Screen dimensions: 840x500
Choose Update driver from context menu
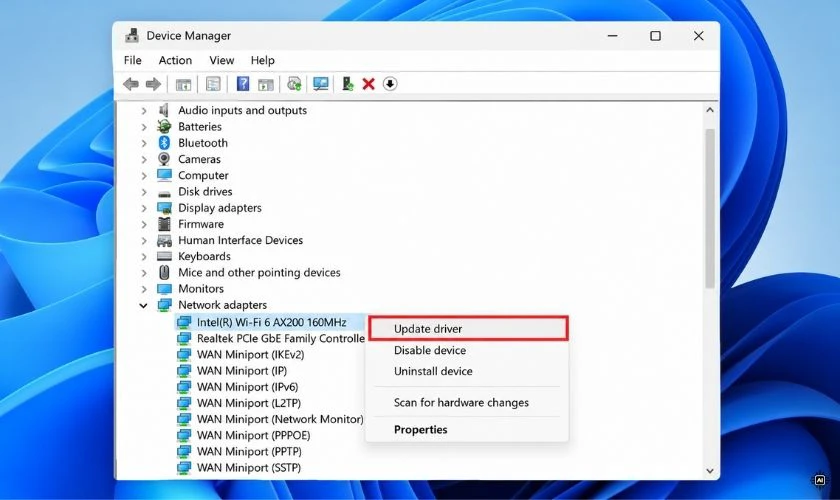pos(468,329)
